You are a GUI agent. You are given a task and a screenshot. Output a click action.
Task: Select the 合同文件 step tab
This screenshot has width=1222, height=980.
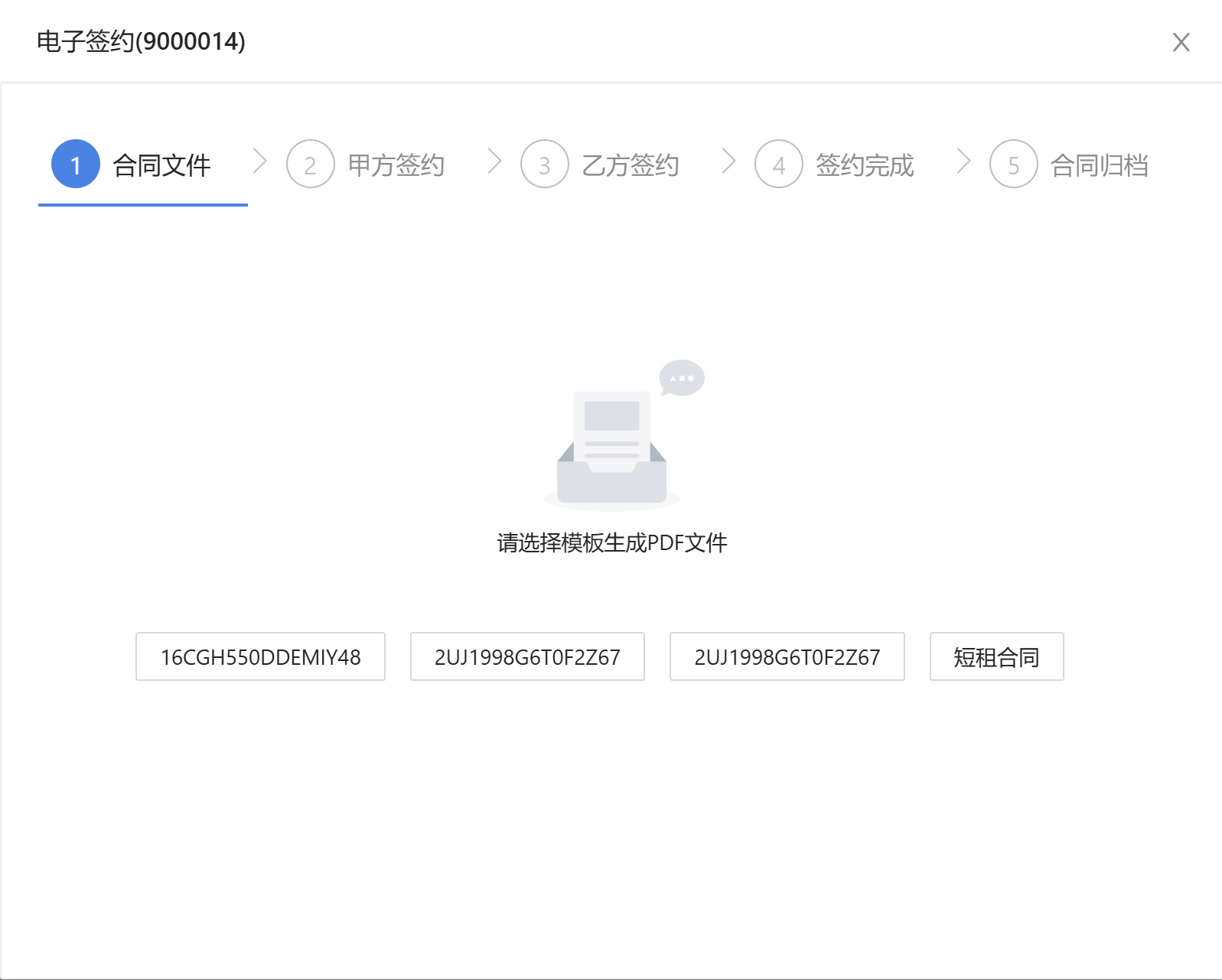pyautogui.click(x=161, y=165)
